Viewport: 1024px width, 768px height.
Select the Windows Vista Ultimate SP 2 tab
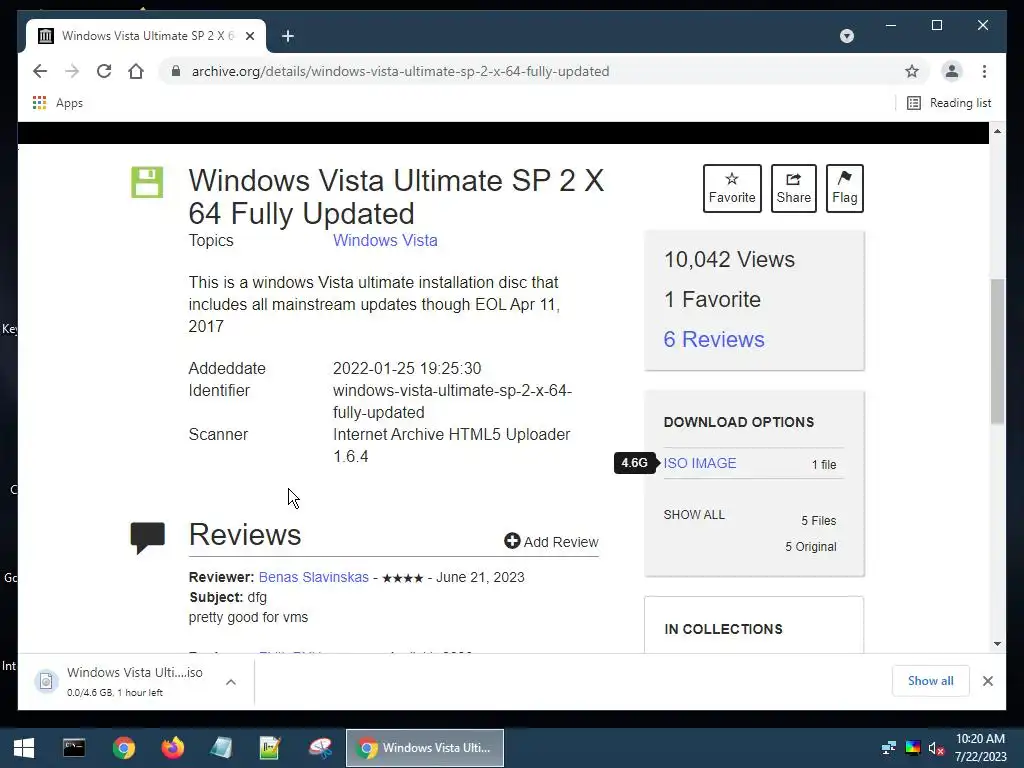pyautogui.click(x=146, y=36)
